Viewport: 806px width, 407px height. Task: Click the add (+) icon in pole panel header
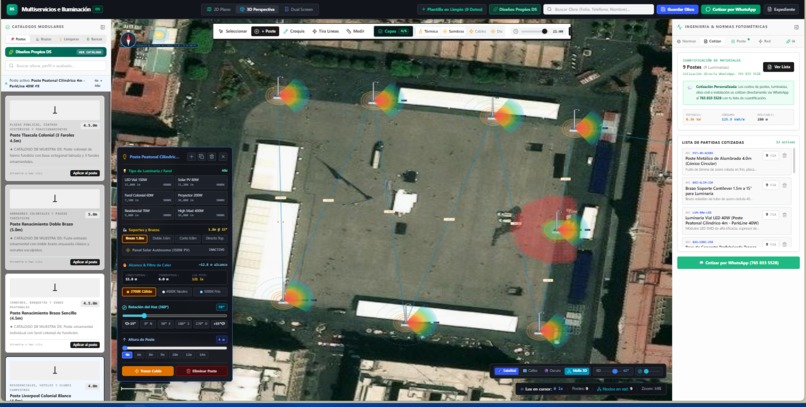click(x=191, y=157)
